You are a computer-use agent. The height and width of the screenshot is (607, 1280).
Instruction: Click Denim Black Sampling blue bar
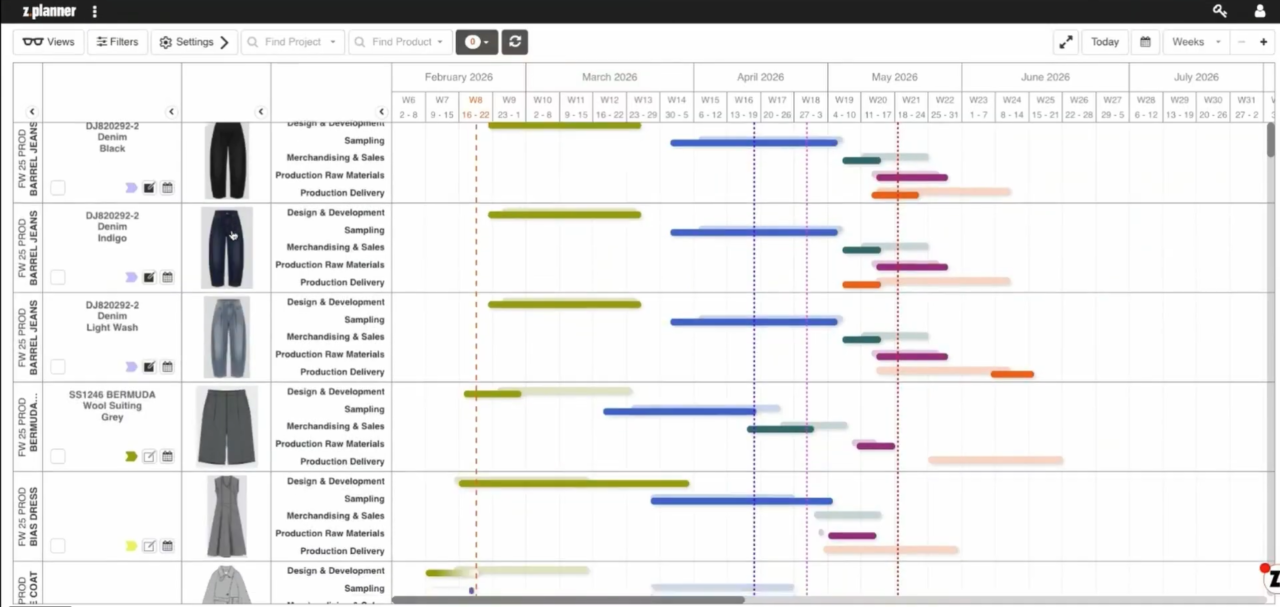(754, 143)
